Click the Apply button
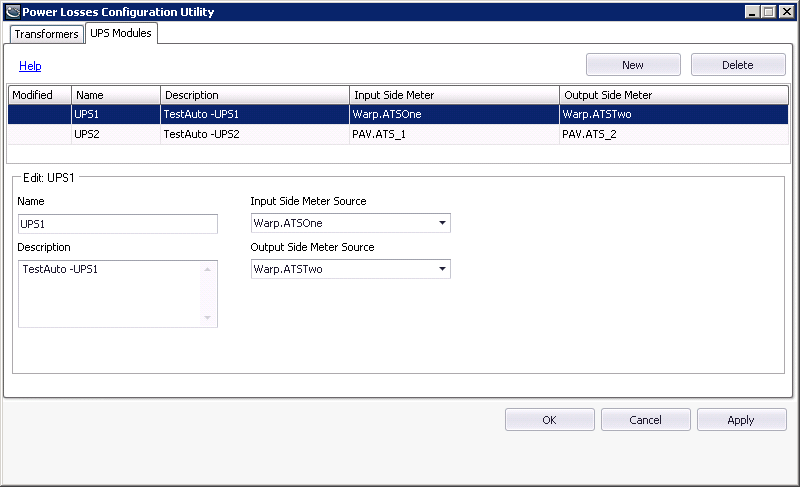This screenshot has width=800, height=487. [741, 420]
